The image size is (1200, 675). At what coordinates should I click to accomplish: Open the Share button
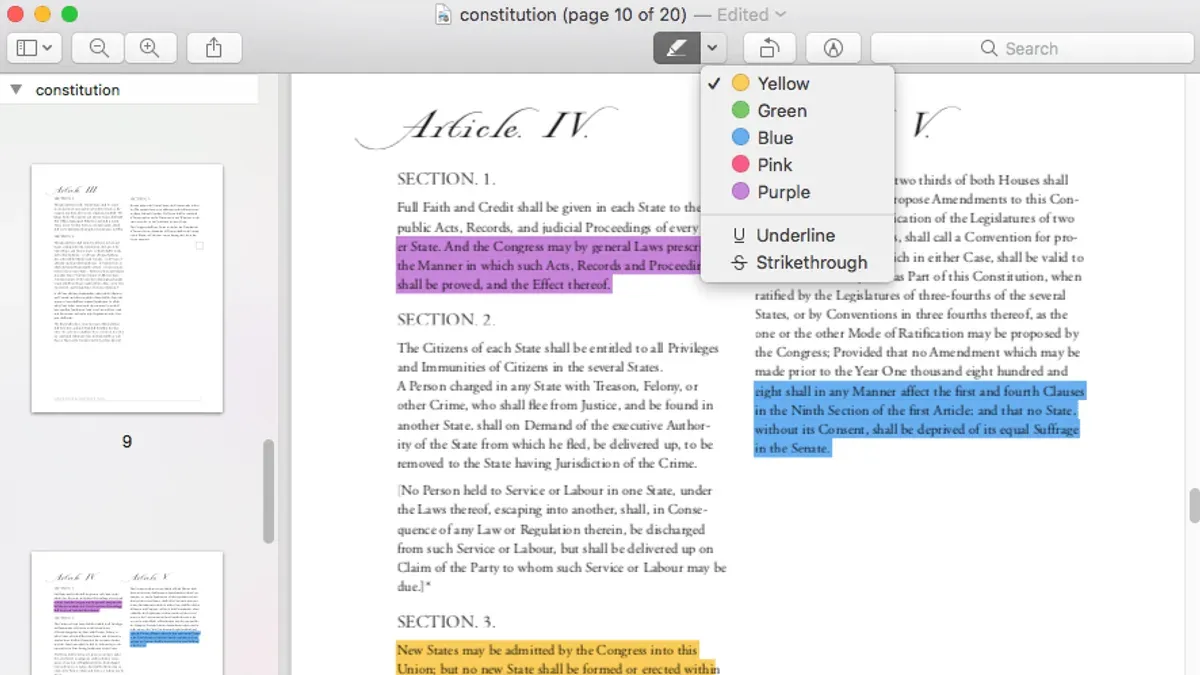tap(214, 48)
